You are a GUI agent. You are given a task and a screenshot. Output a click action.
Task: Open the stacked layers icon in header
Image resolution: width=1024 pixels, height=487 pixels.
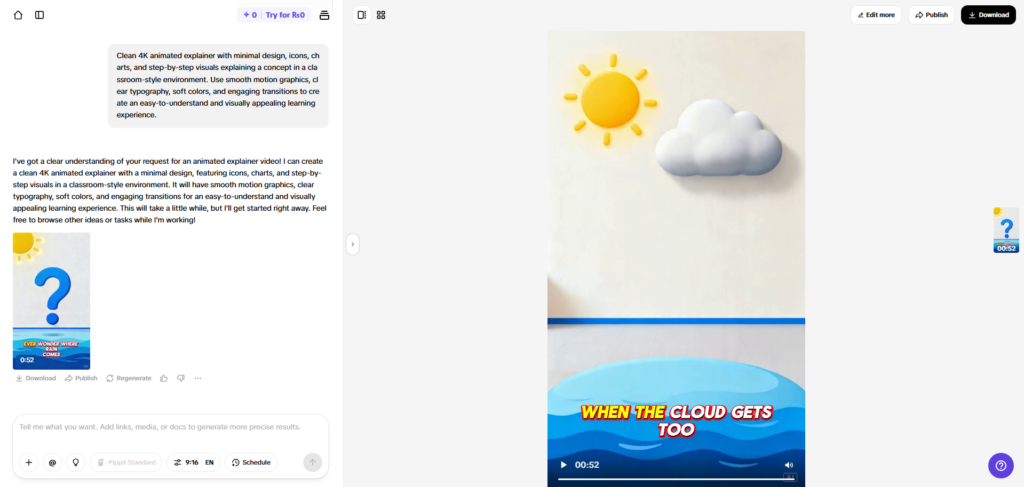click(x=324, y=15)
